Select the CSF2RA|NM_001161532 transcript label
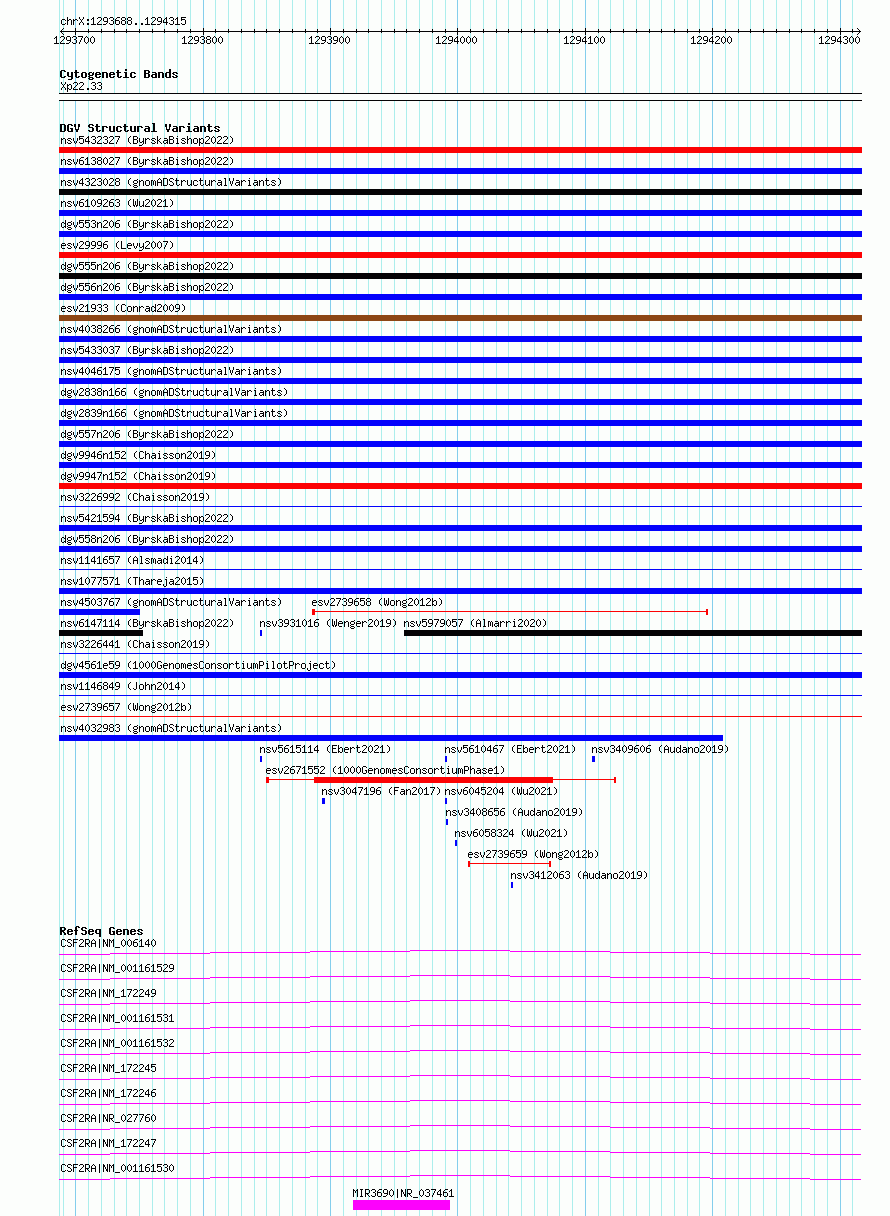This screenshot has height=1216, width=890. 117,1043
